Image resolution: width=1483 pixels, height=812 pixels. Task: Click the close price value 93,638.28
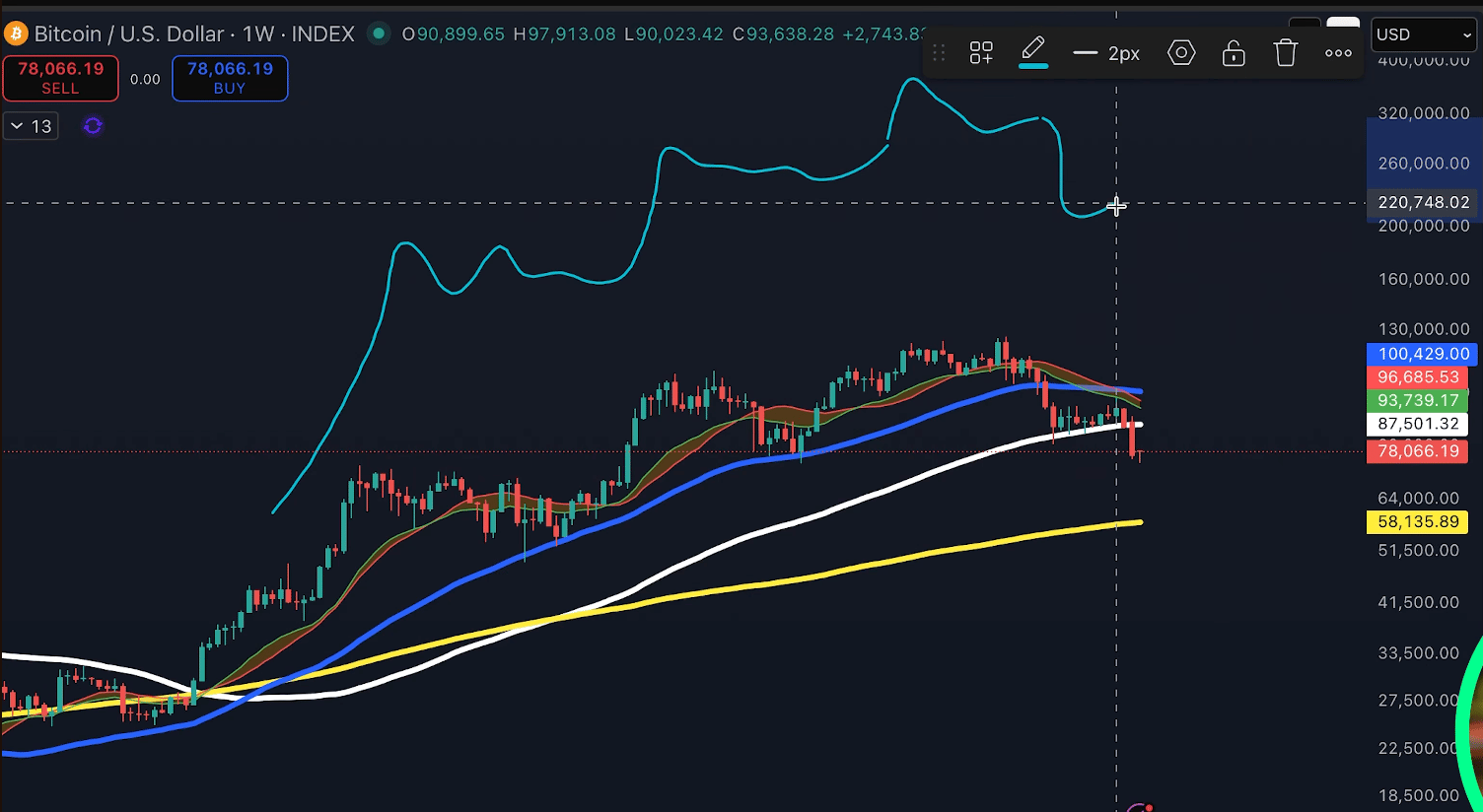click(x=791, y=34)
